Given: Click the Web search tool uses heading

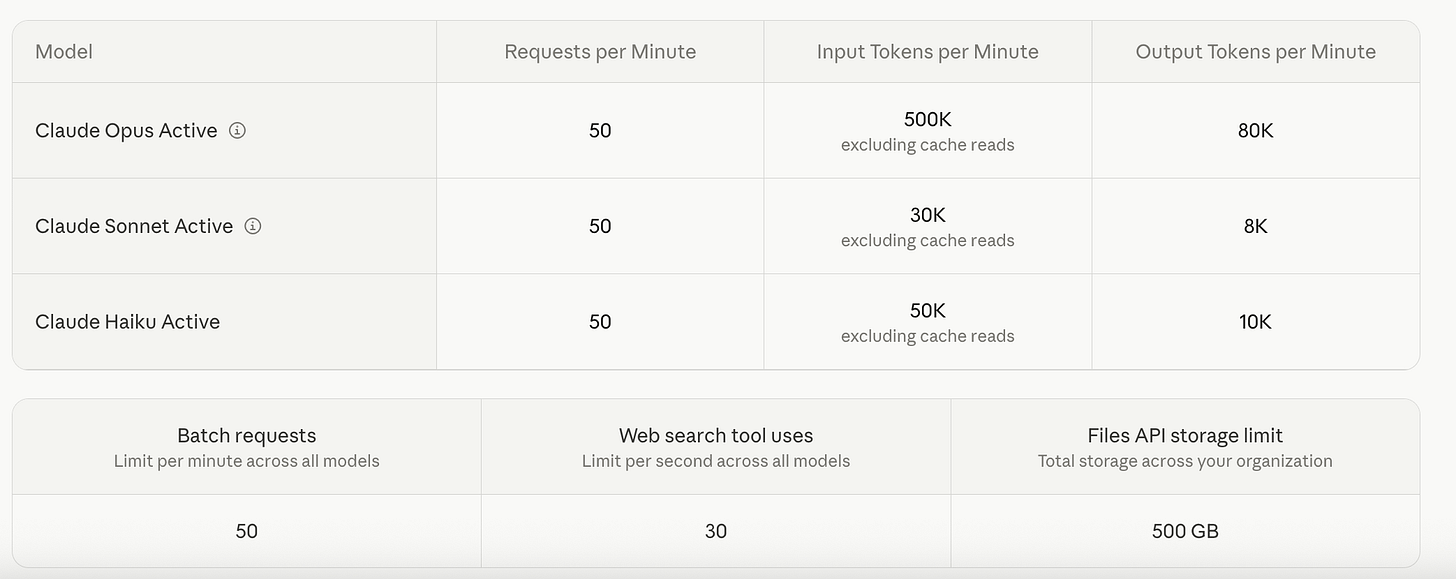Looking at the screenshot, I should coord(716,435).
